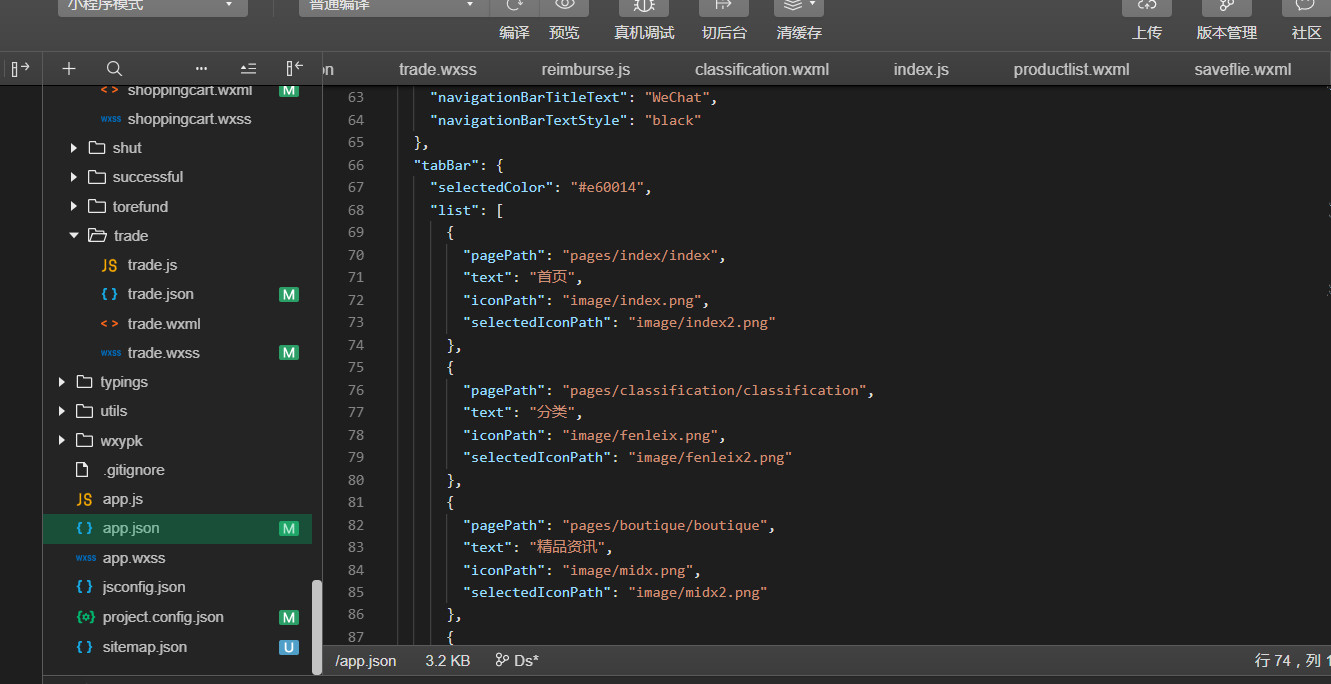Collapse all folders with the collapse icon
This screenshot has width=1331, height=684.
(248, 68)
